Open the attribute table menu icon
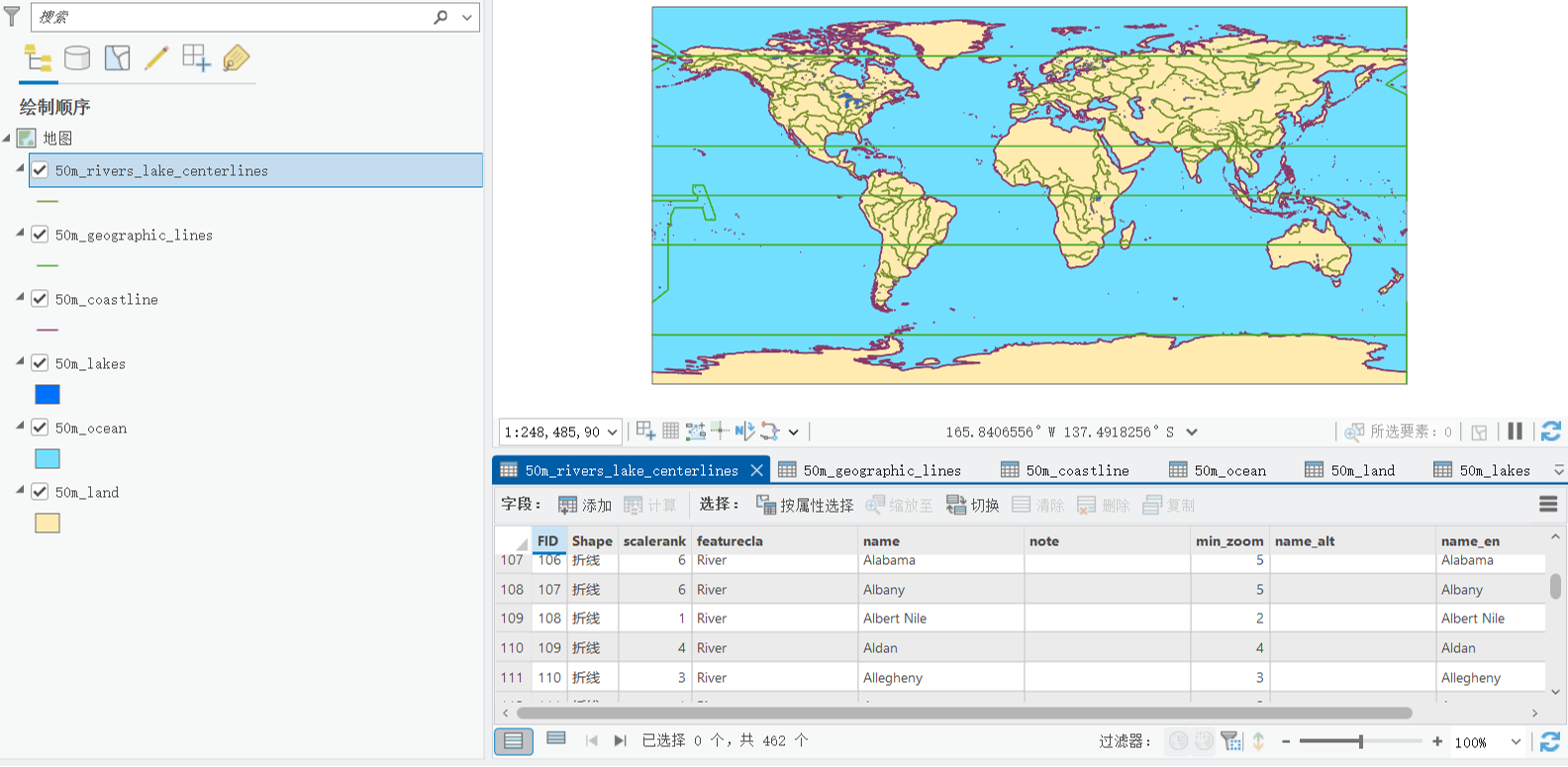 tap(1548, 505)
